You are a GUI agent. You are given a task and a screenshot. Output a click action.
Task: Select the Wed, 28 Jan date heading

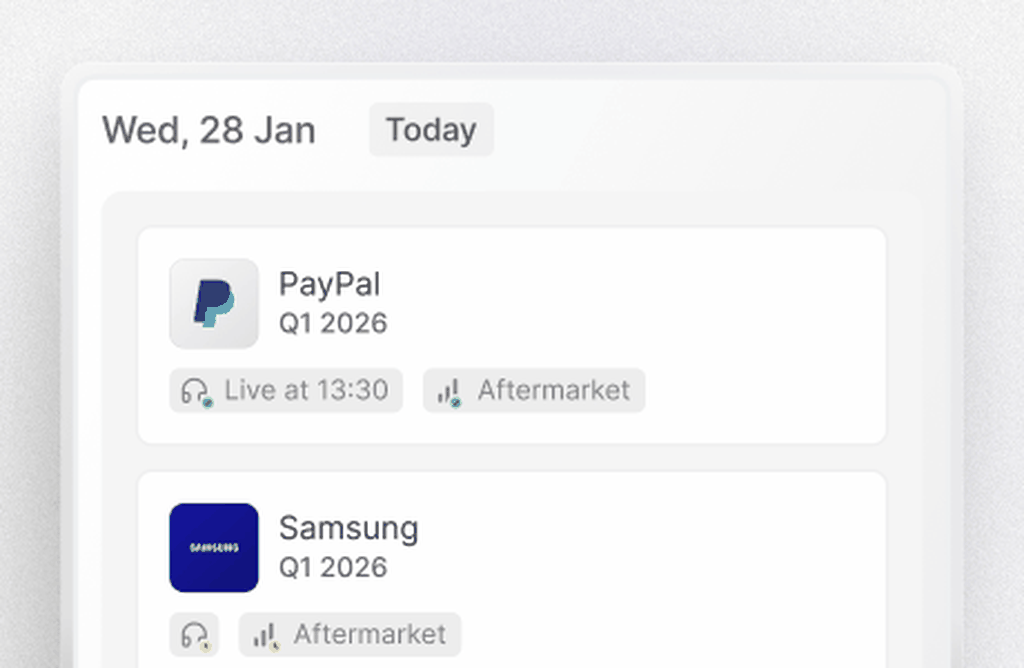[x=209, y=130]
